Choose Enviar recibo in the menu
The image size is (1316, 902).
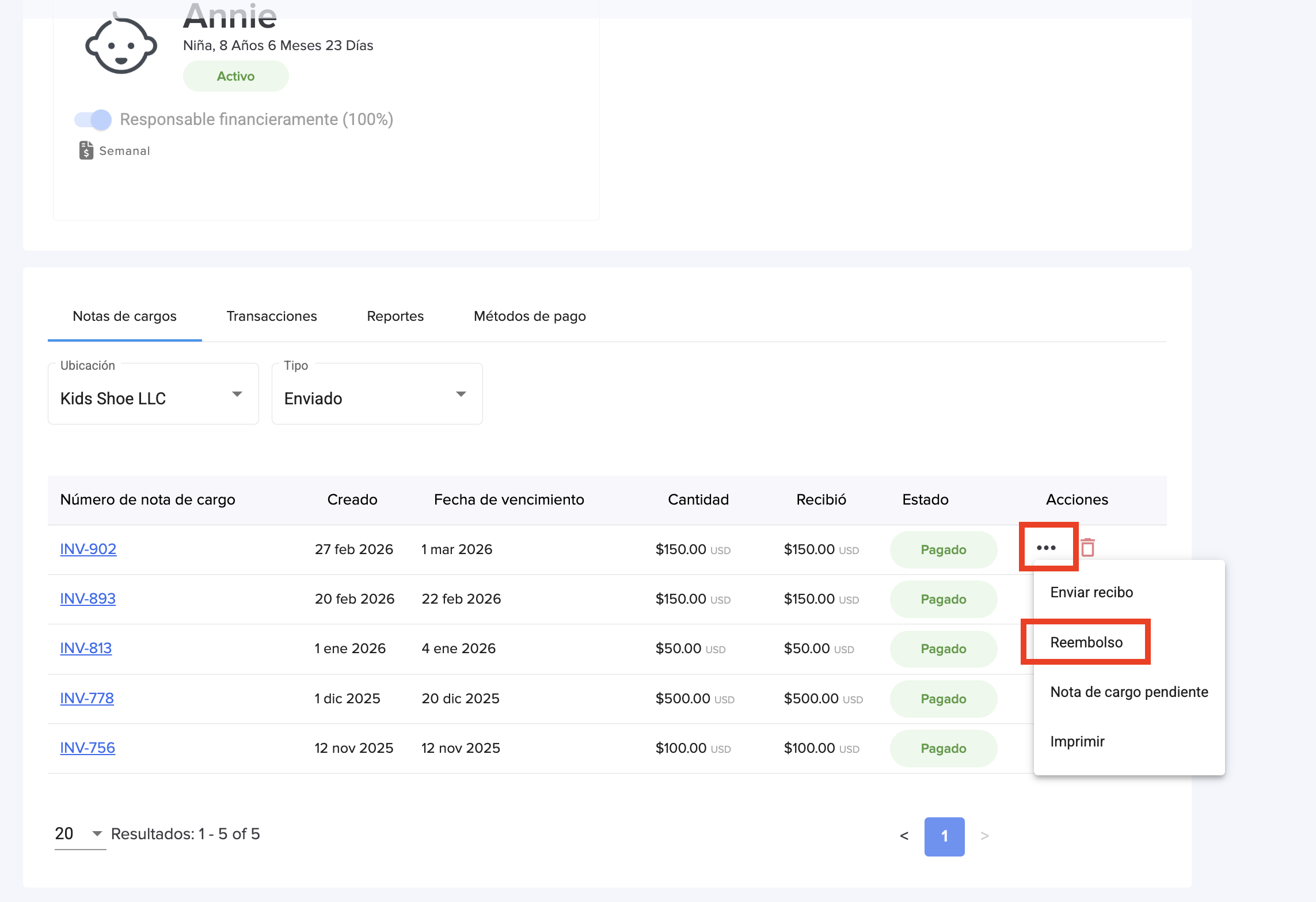[1091, 592]
